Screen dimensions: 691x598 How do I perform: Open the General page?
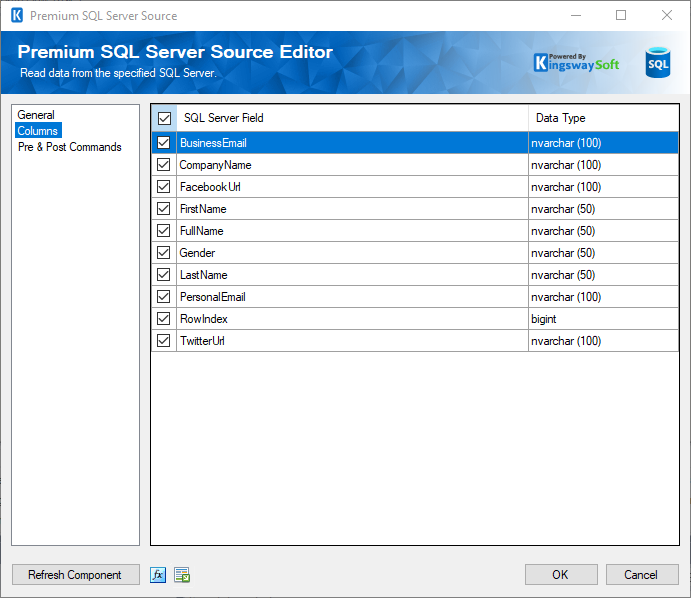36,115
